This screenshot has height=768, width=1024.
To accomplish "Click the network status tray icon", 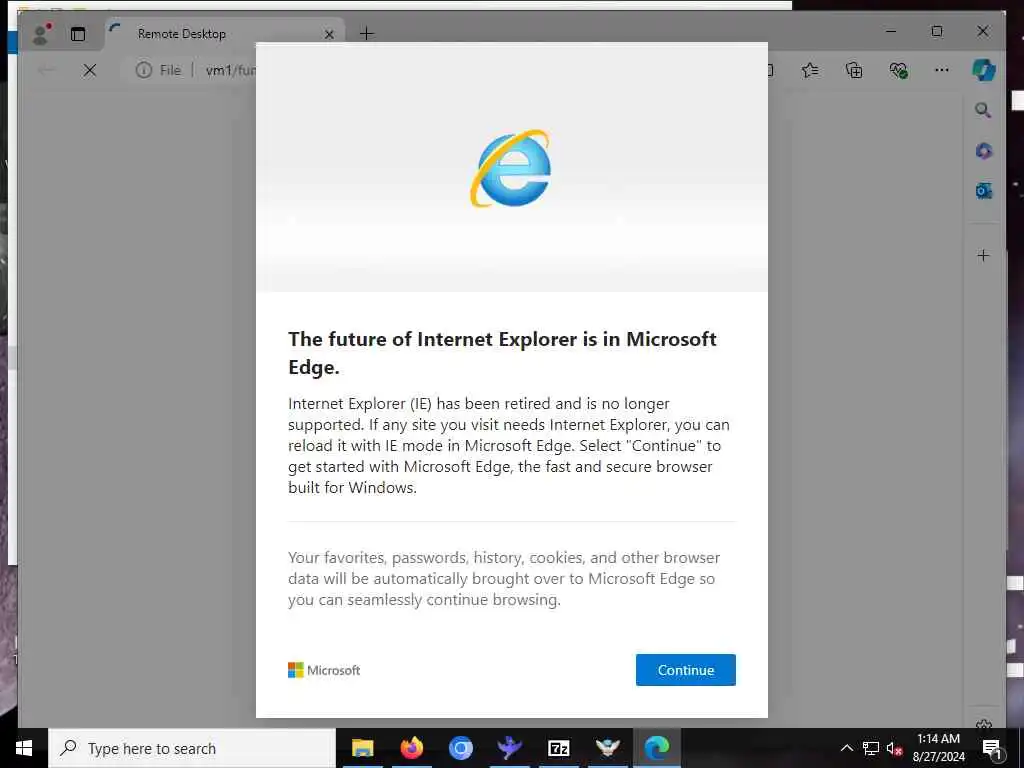I will [871, 748].
